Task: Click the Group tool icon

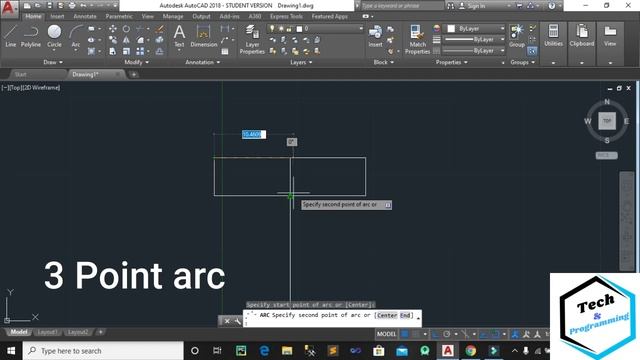Action: click(x=517, y=36)
